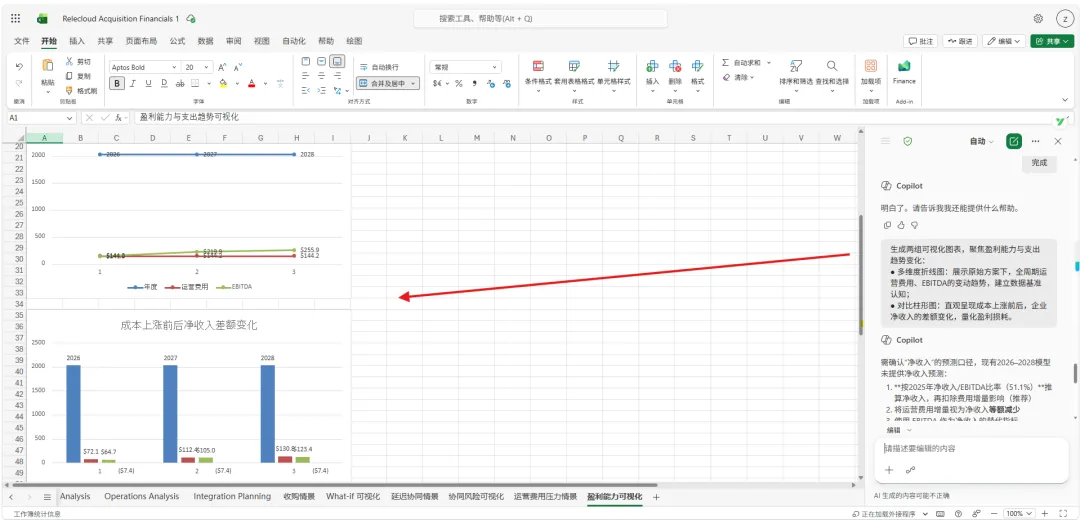
Task: Open the Copilot mode dropdown (自动)
Action: [x=982, y=141]
